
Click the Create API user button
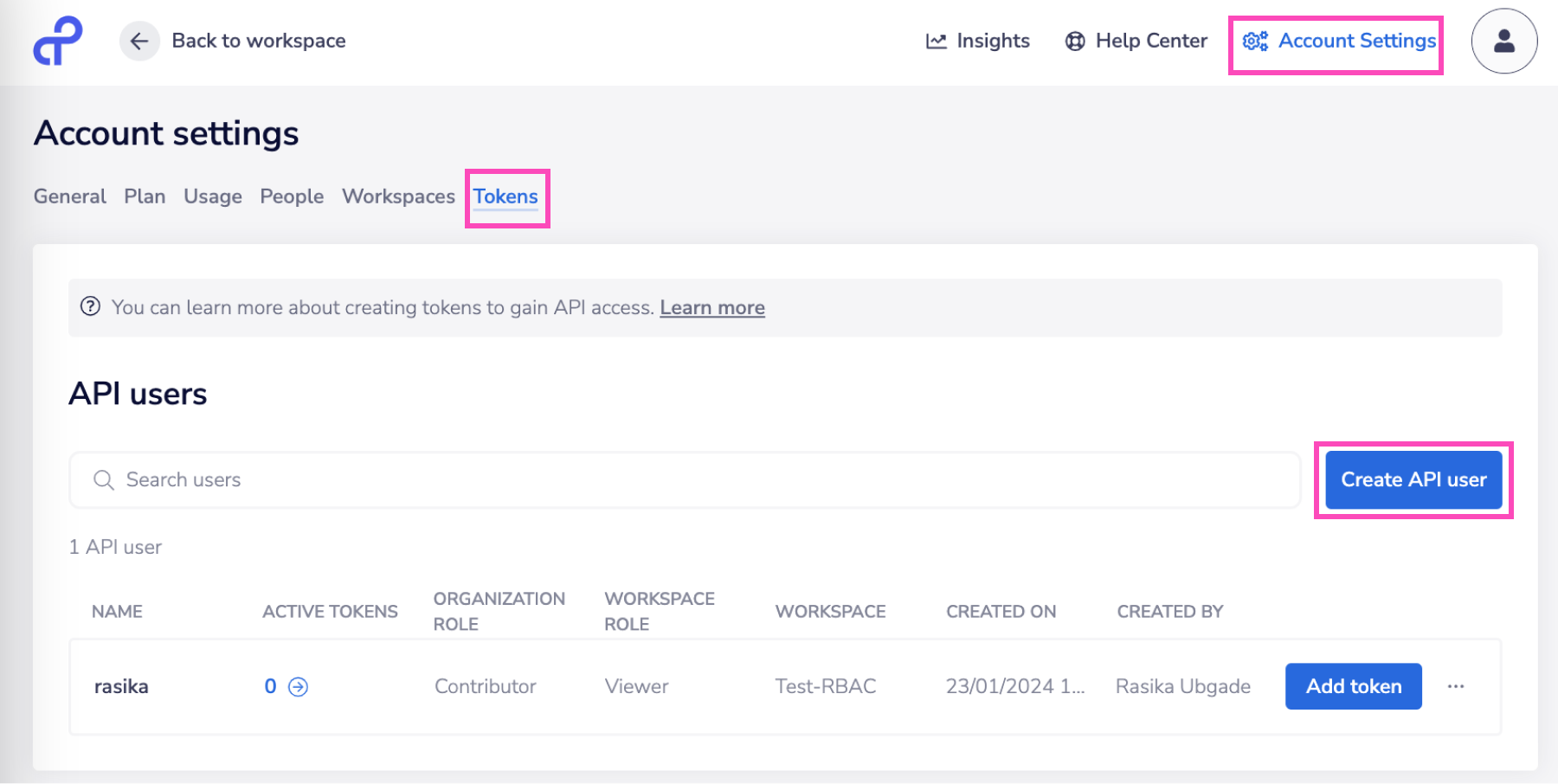pos(1413,479)
